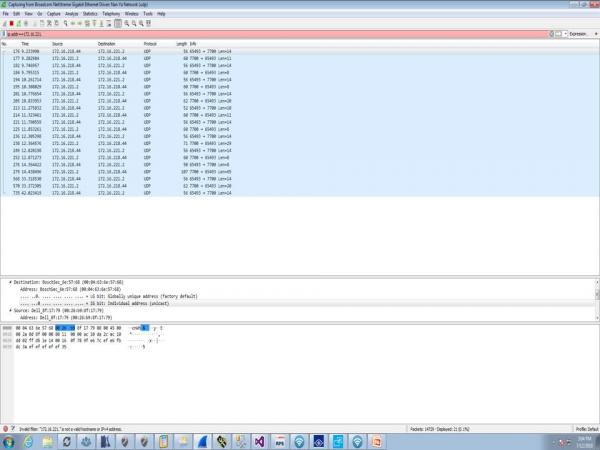Click the Profile: Default status bar entry
The width and height of the screenshot is (600, 450).
point(587,429)
